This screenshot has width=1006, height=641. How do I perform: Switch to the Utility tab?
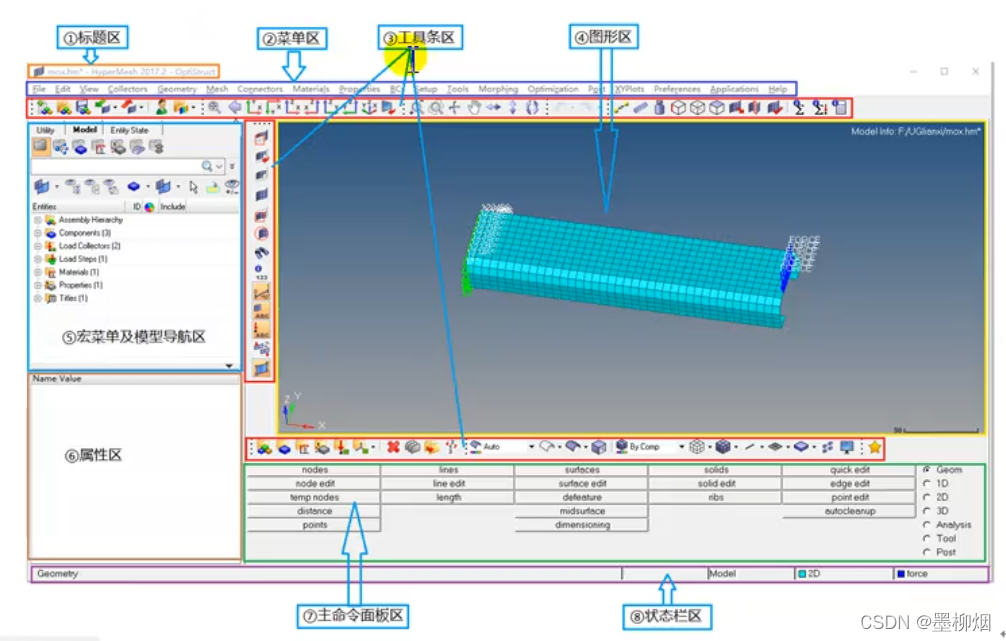pos(45,130)
